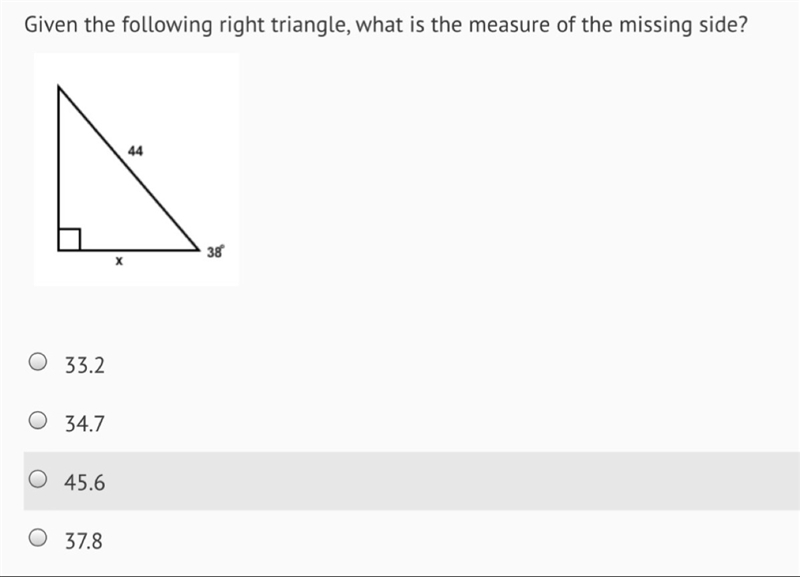Click the 34.7 answer label text
800x577 pixels.
click(85, 424)
